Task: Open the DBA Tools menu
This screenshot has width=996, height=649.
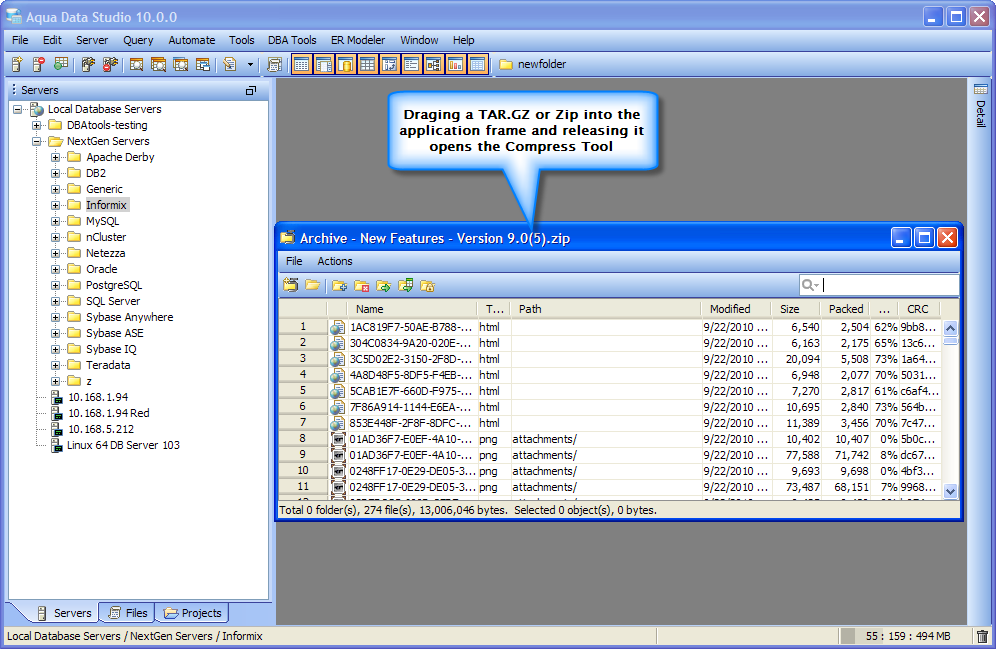Action: tap(292, 40)
